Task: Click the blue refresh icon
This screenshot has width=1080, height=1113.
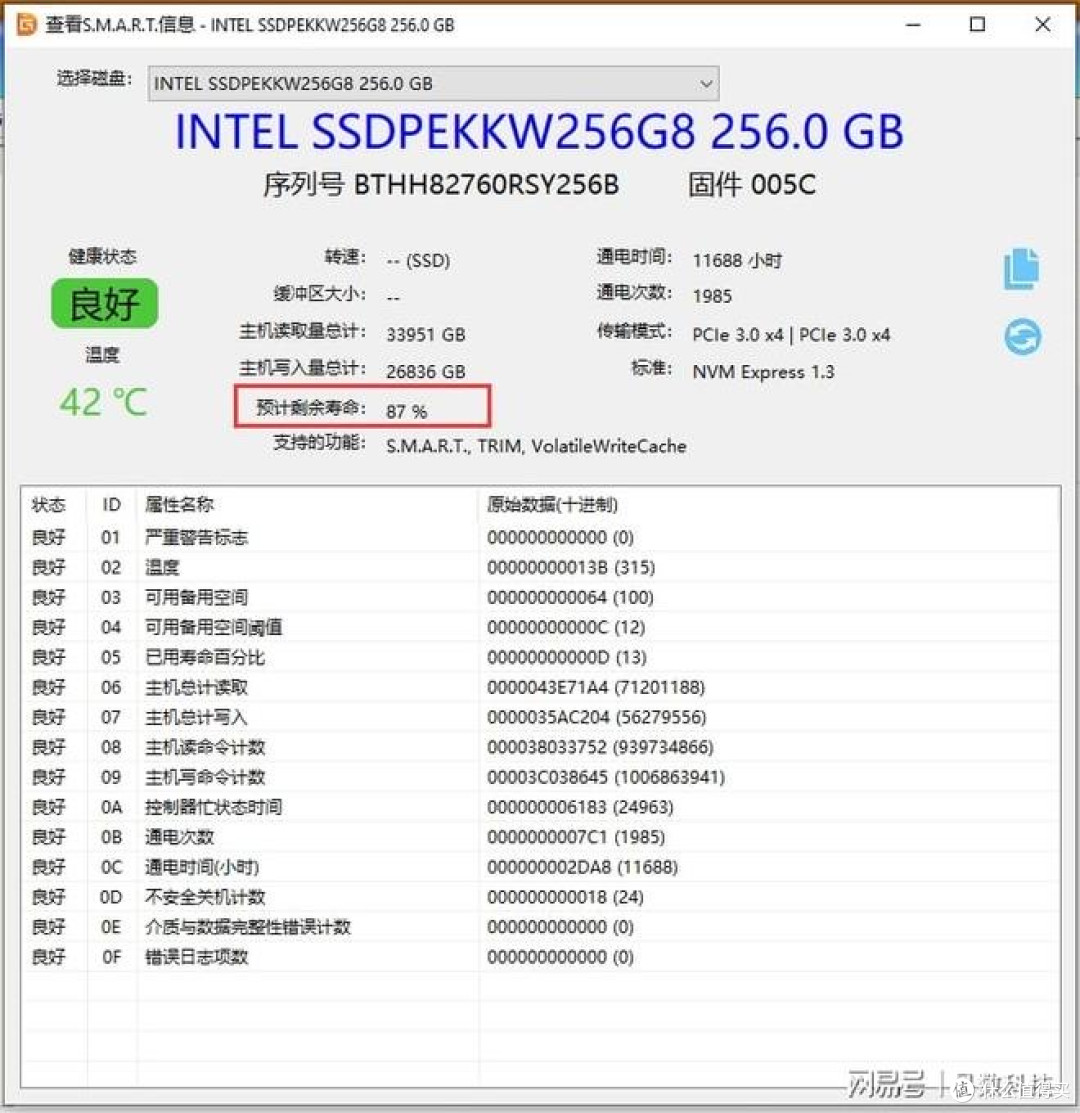Action: pos(1023,336)
